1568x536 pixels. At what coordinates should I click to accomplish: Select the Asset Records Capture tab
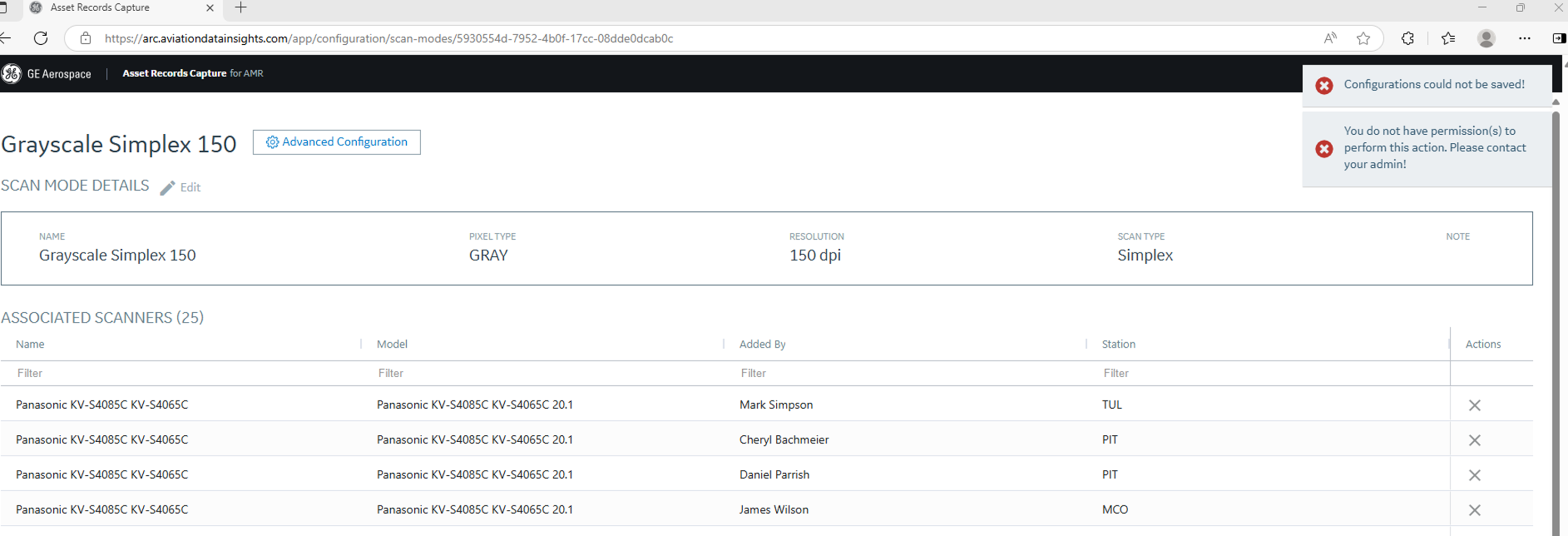click(122, 8)
